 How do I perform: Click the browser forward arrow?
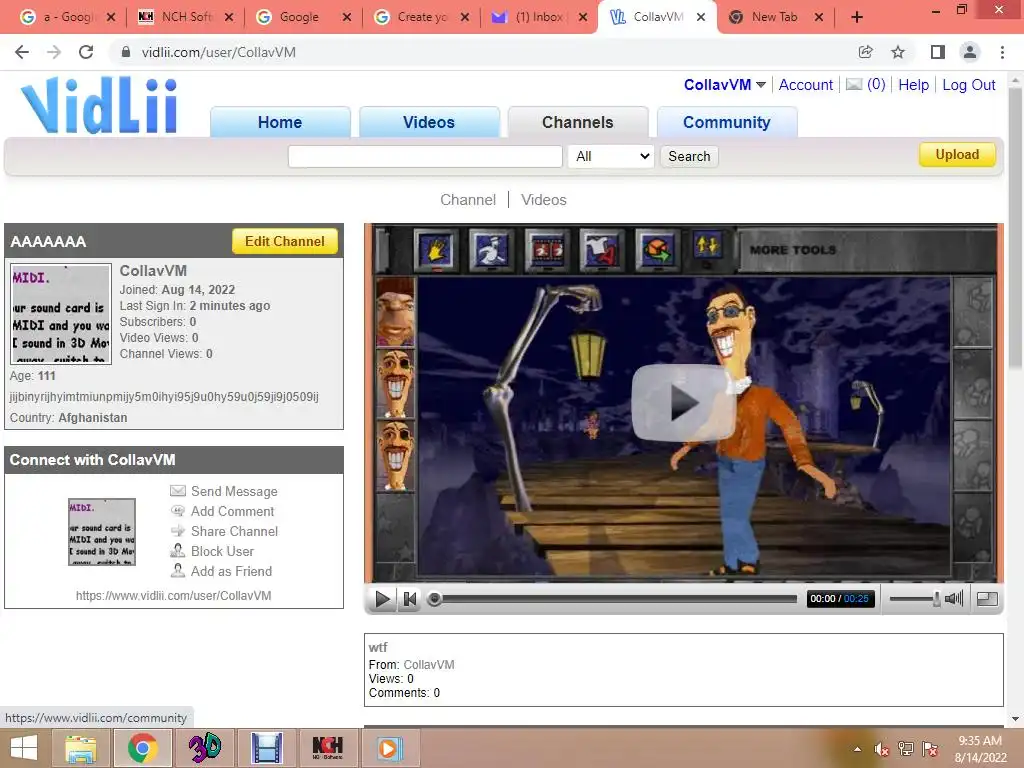54,52
